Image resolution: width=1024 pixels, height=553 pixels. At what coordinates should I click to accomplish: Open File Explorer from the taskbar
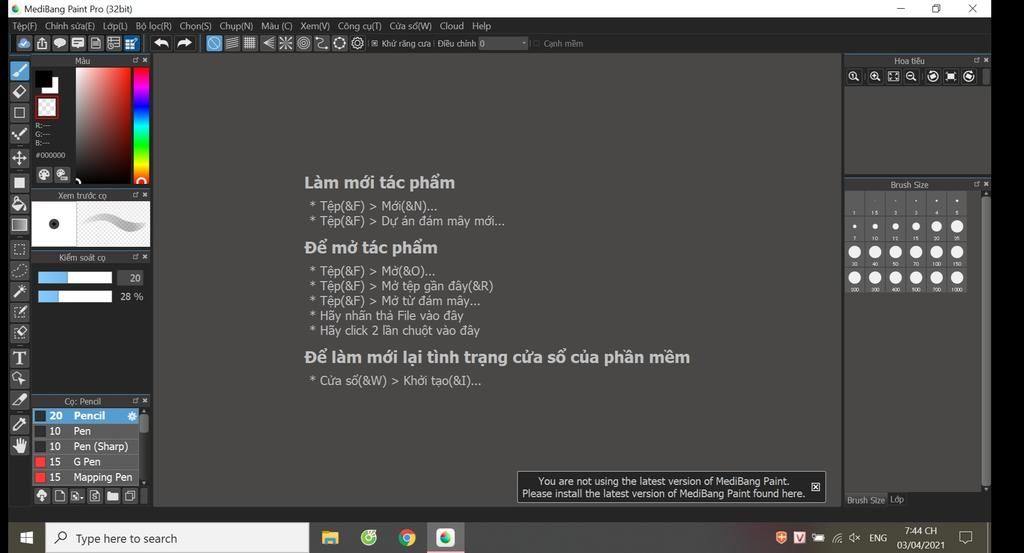pyautogui.click(x=330, y=538)
